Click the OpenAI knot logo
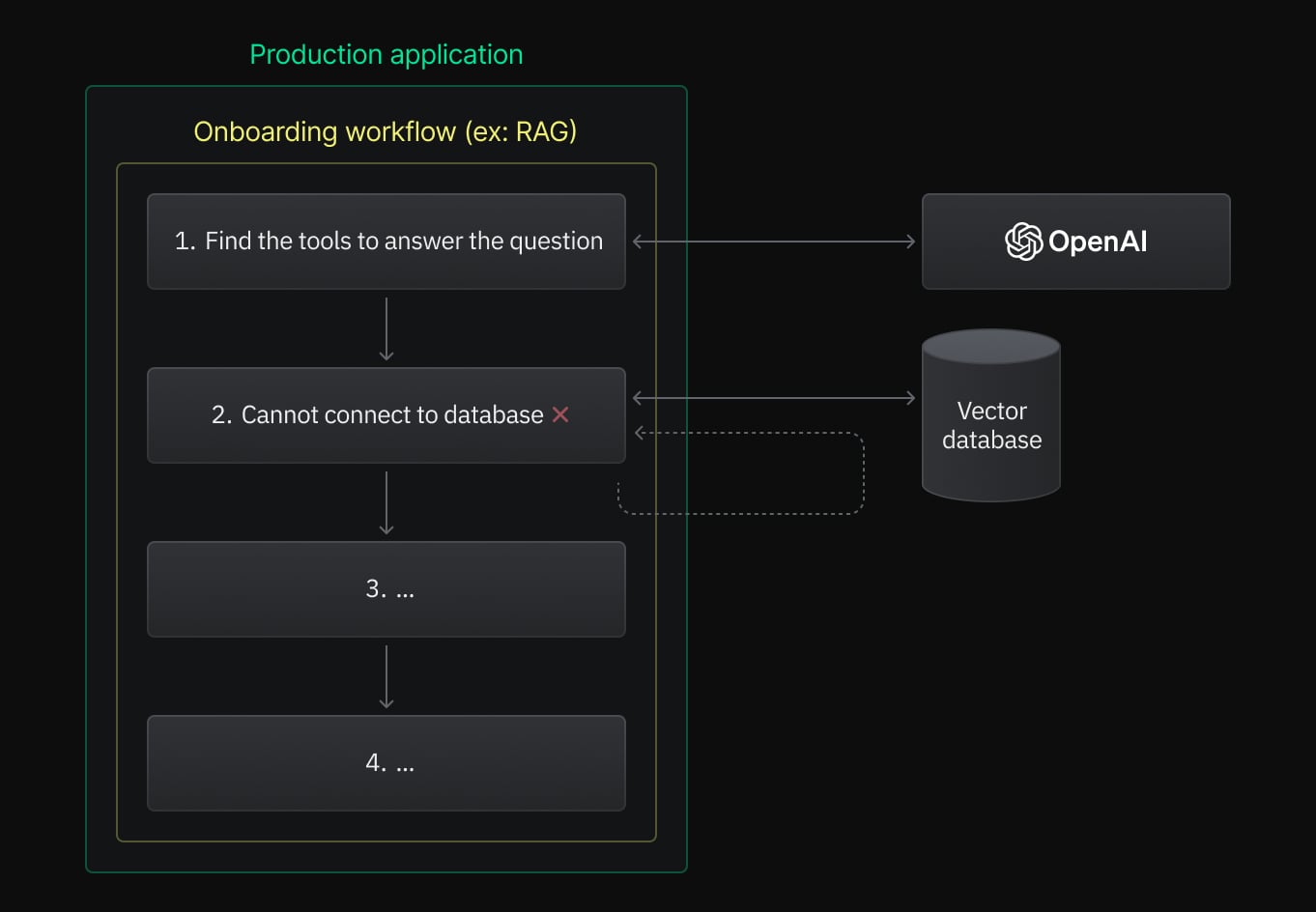 tap(1023, 242)
